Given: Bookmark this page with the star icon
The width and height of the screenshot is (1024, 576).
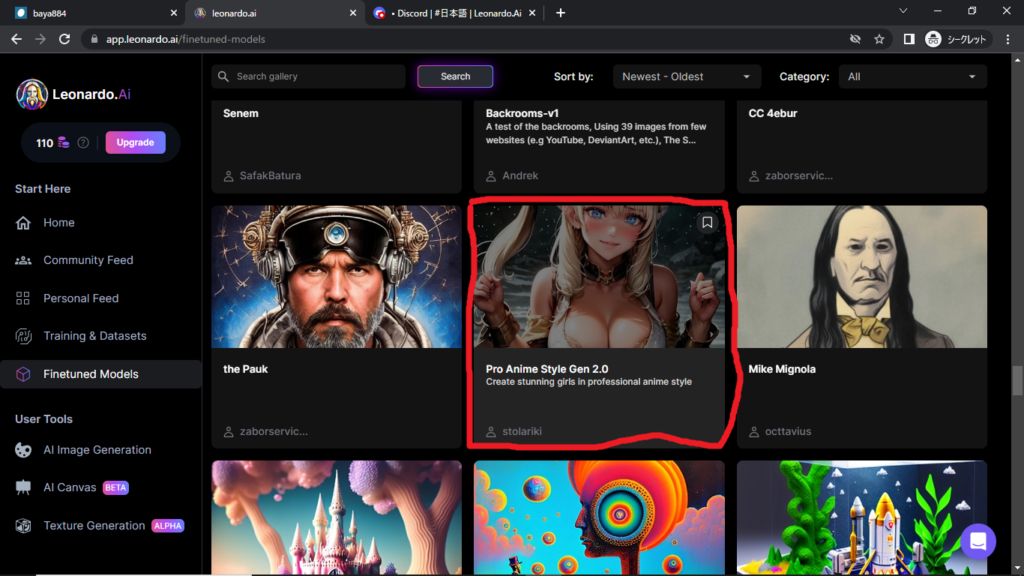Looking at the screenshot, I should coord(879,39).
